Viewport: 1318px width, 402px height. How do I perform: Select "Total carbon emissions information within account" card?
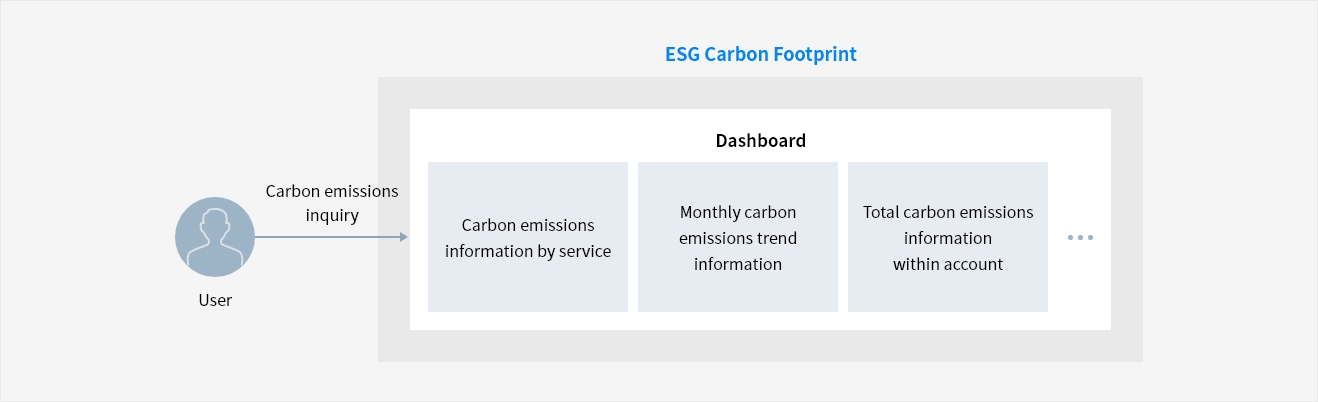[x=948, y=237]
